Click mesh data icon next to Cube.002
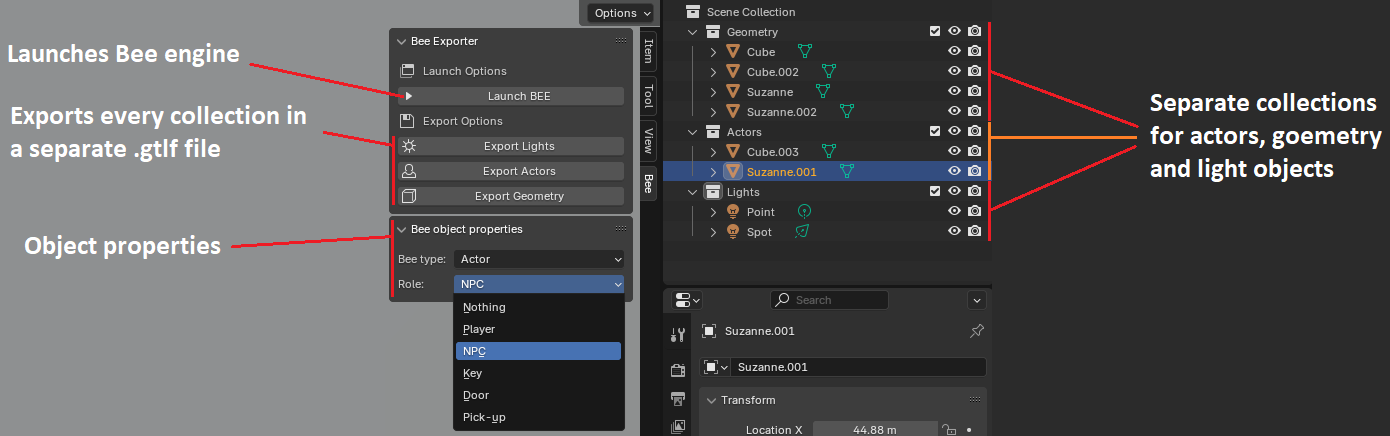The image size is (1390, 436). [827, 72]
